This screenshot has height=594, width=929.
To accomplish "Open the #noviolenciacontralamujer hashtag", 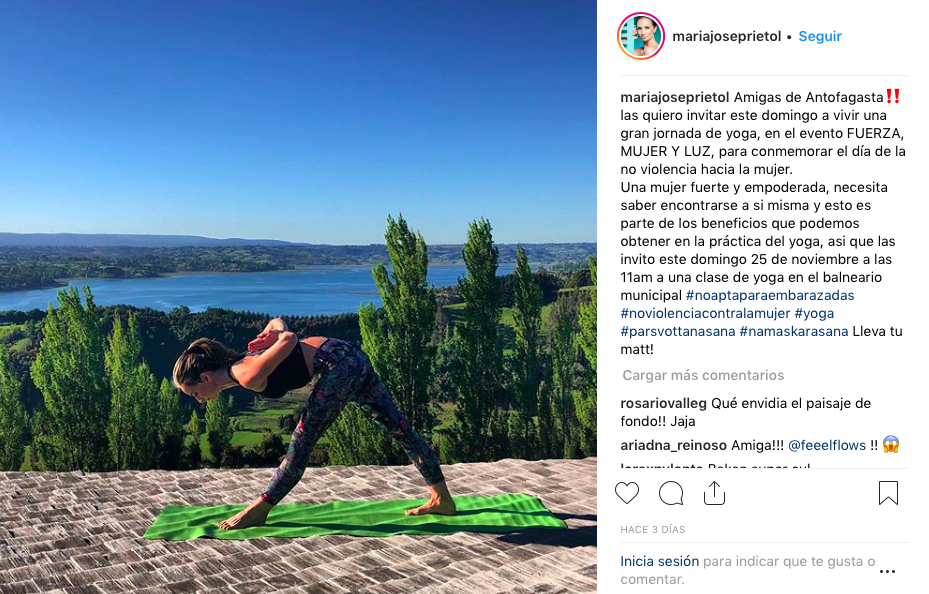I will pyautogui.click(x=705, y=313).
